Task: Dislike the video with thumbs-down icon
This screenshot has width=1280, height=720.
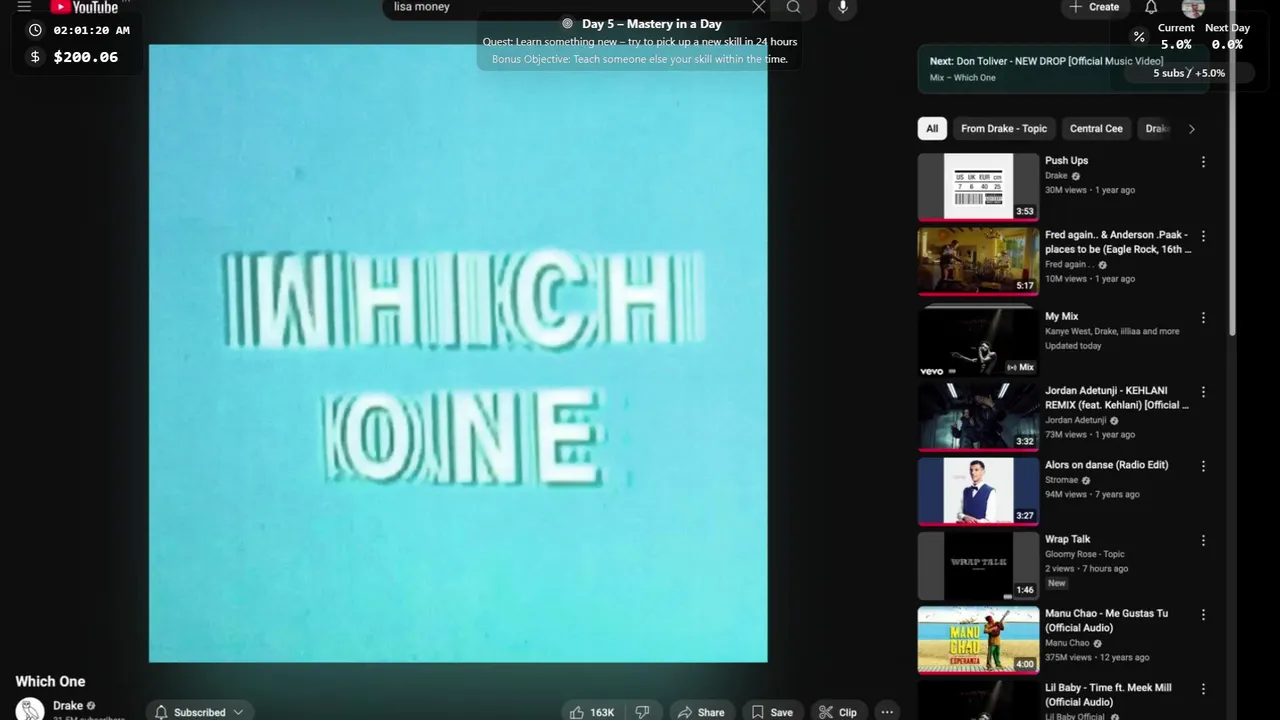Action: tap(643, 712)
